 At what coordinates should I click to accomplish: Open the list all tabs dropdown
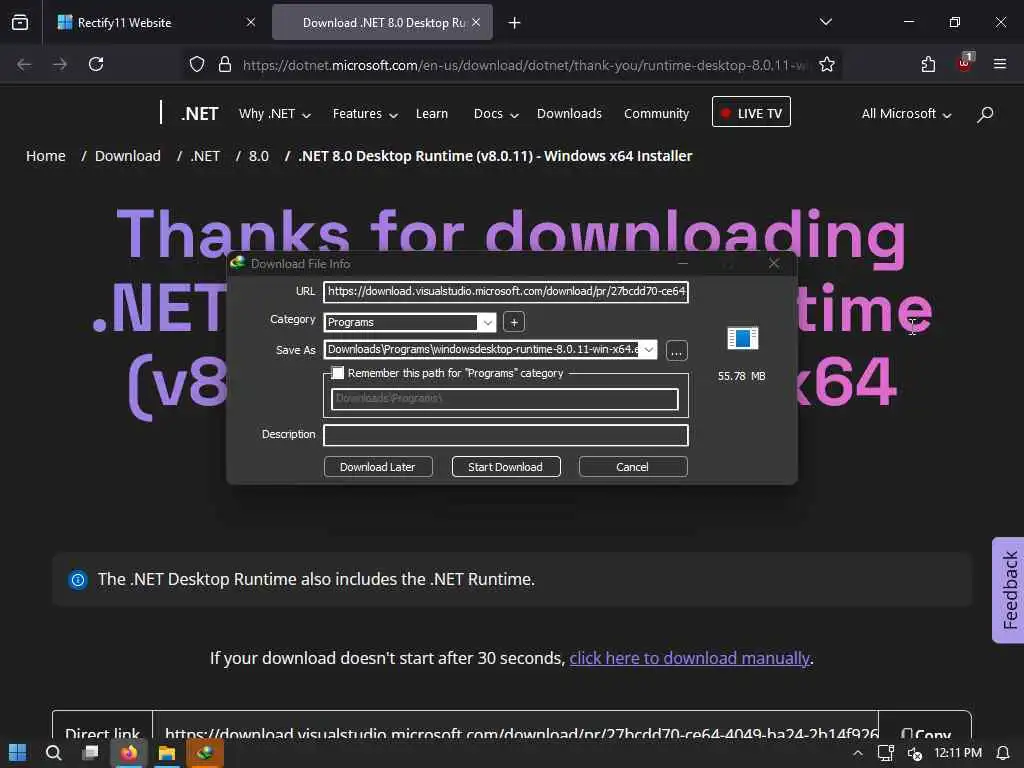825,22
